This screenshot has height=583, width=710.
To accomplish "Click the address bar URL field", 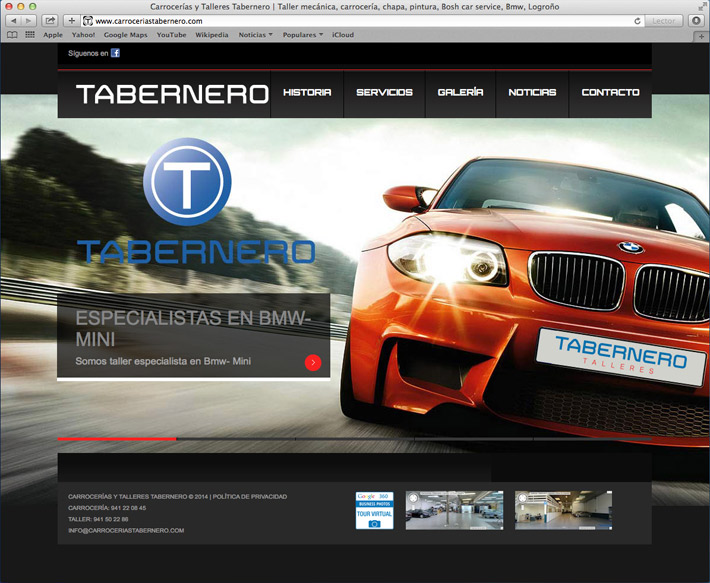I will pyautogui.click(x=362, y=21).
